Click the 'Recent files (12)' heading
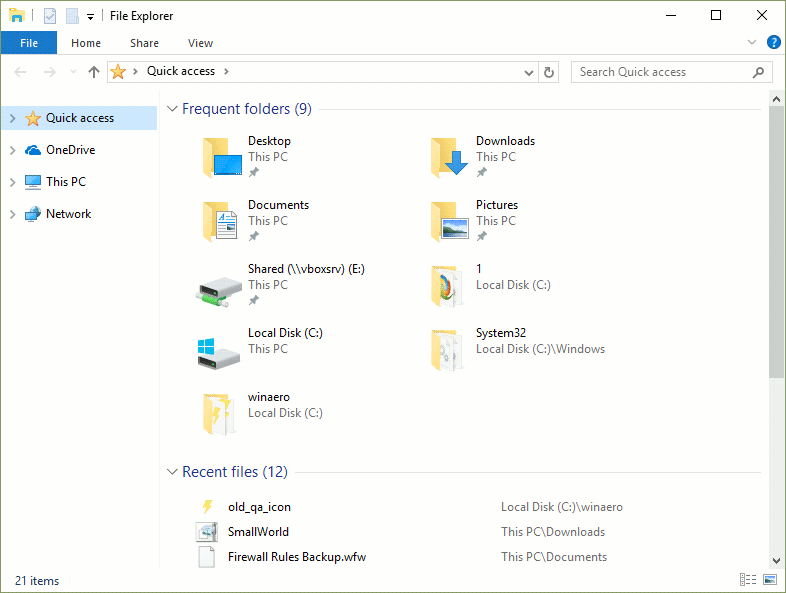 click(x=235, y=472)
